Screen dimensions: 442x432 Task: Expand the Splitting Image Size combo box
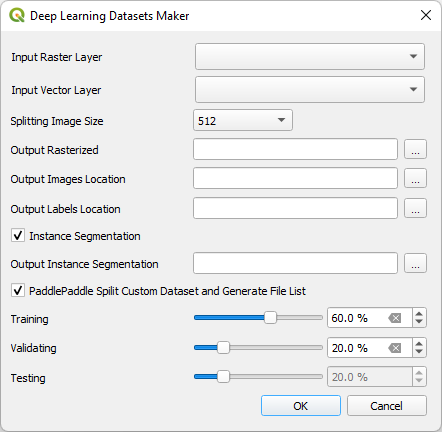tap(243, 120)
